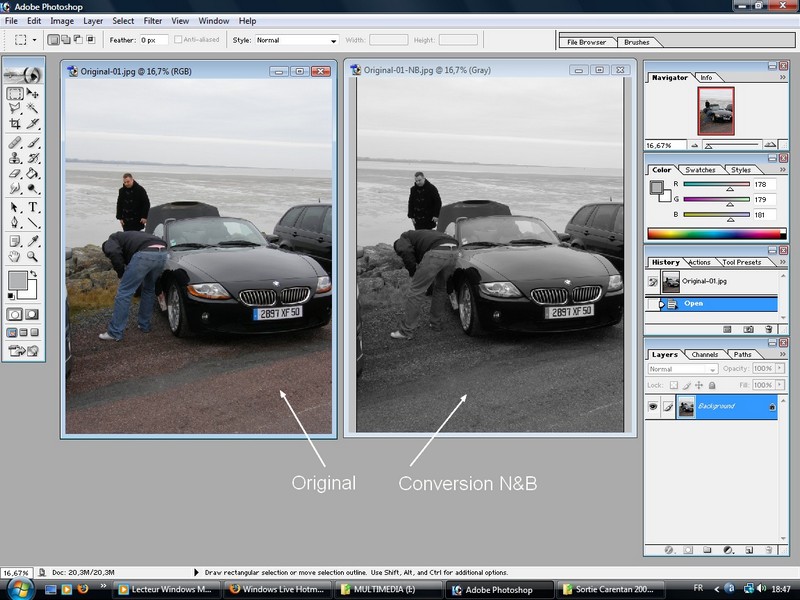Viewport: 800px width, 600px height.
Task: Open the Brushes palette tab
Action: click(x=637, y=42)
